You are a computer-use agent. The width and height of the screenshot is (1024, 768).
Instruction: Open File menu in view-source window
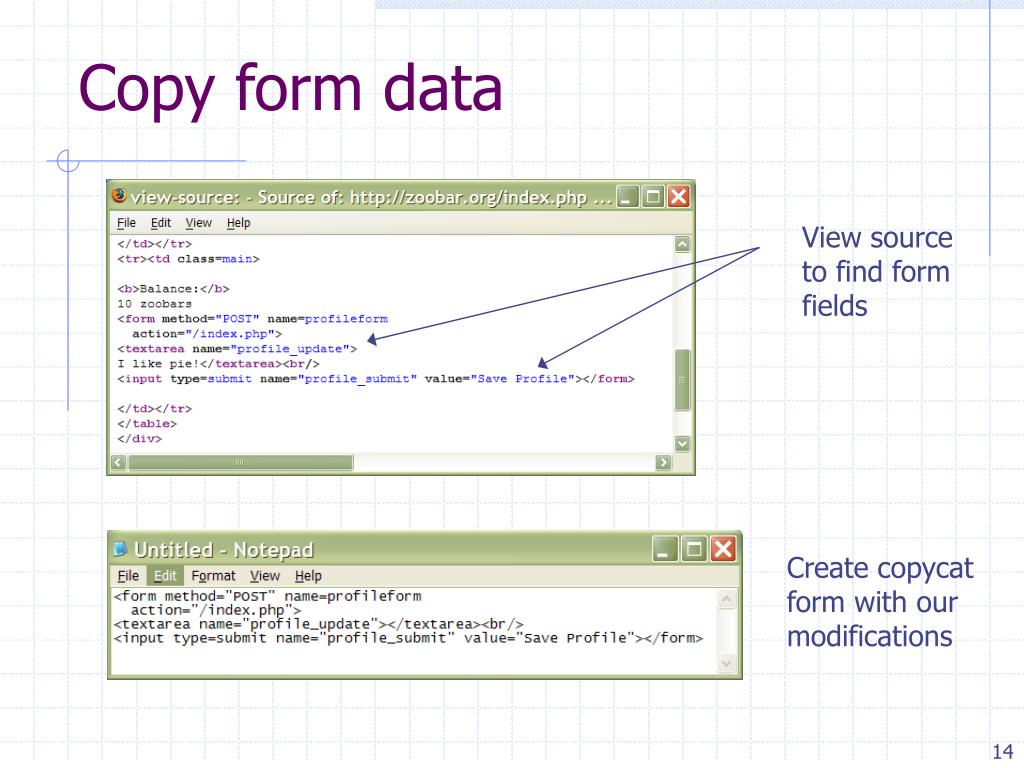[126, 223]
